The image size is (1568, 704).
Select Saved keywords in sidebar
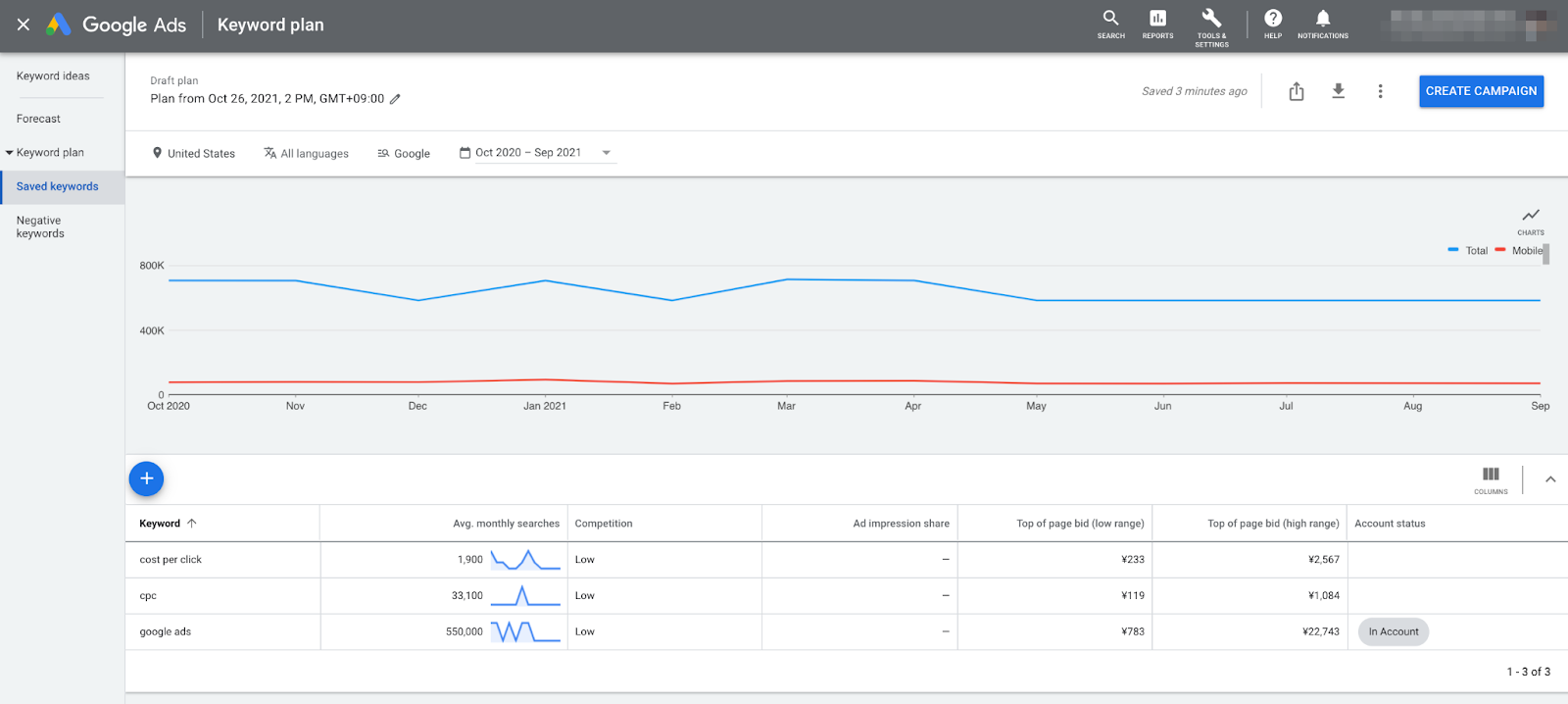(62, 186)
